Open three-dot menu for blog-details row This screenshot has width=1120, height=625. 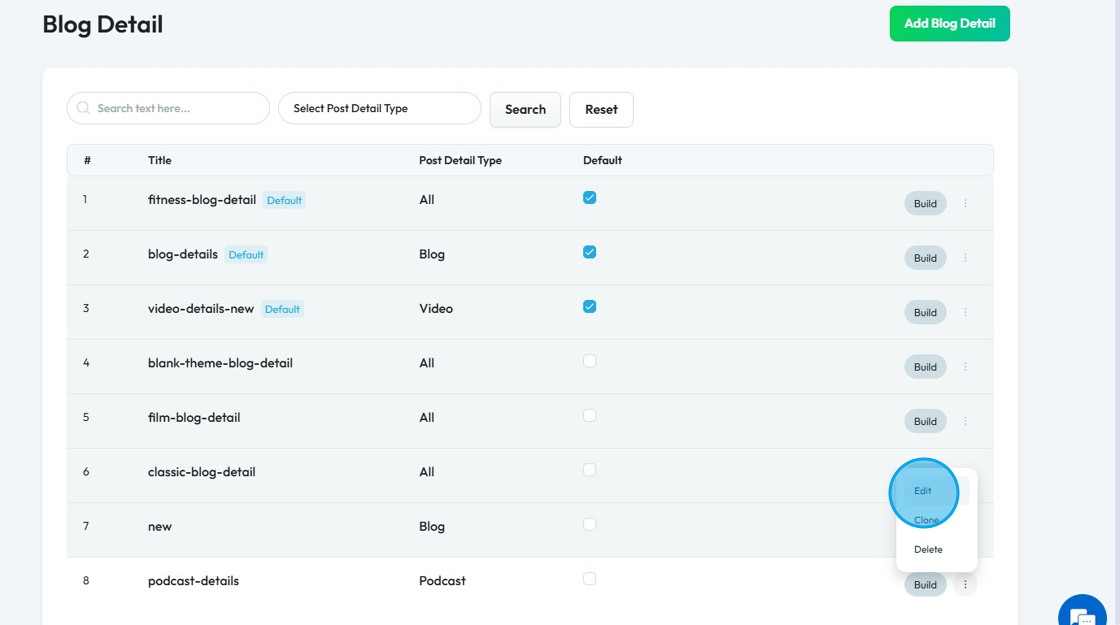pos(965,258)
